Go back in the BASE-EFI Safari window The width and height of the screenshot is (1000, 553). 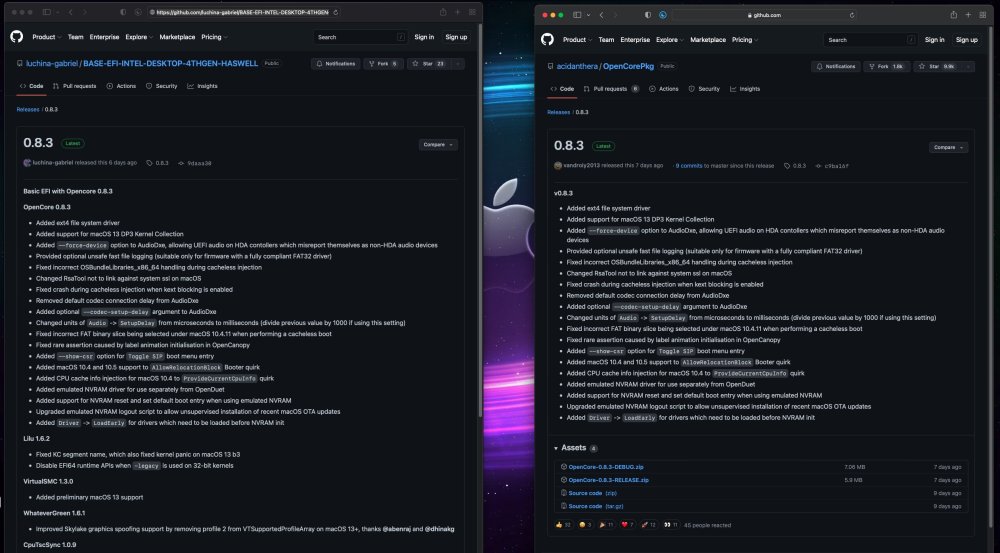coord(70,12)
